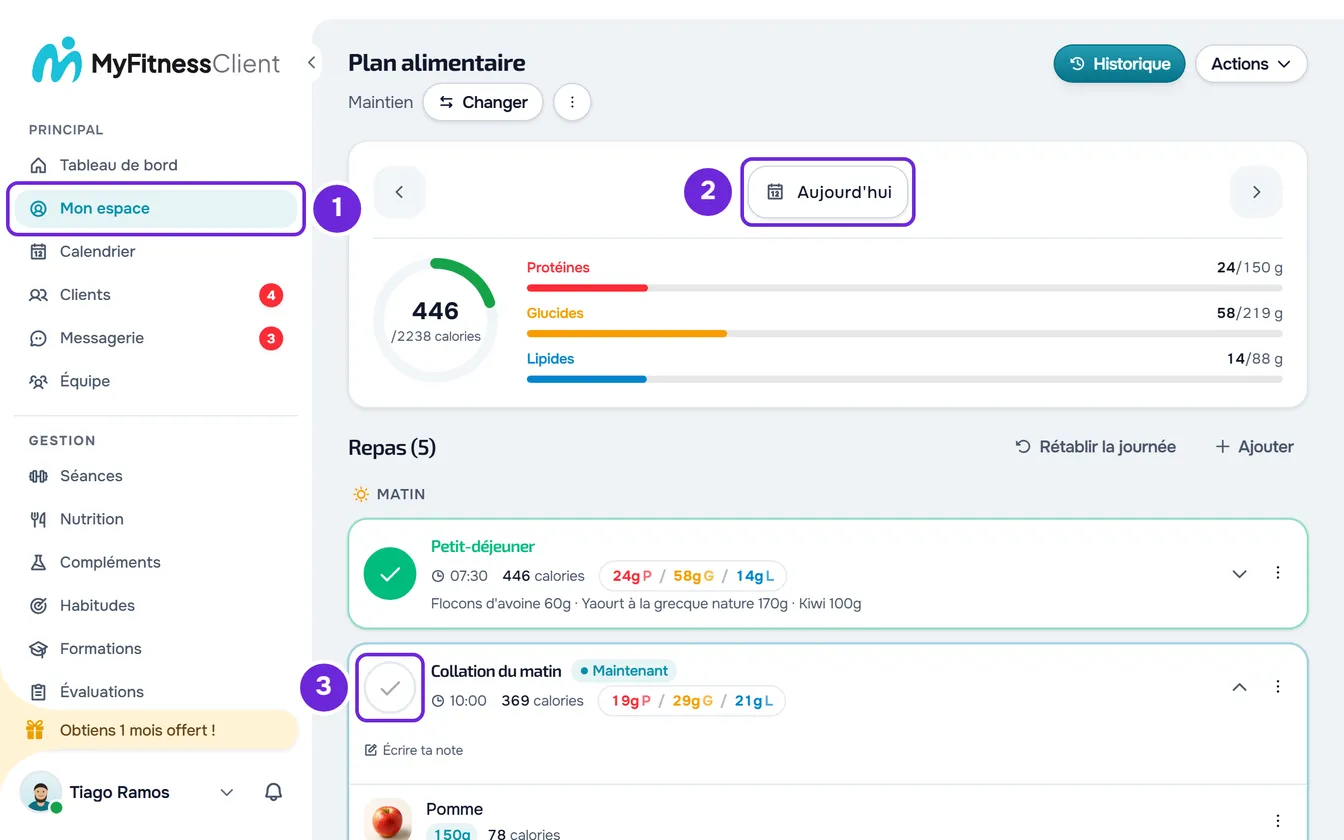1344x840 pixels.
Task: Click Ajouter to add a meal
Action: (1254, 447)
